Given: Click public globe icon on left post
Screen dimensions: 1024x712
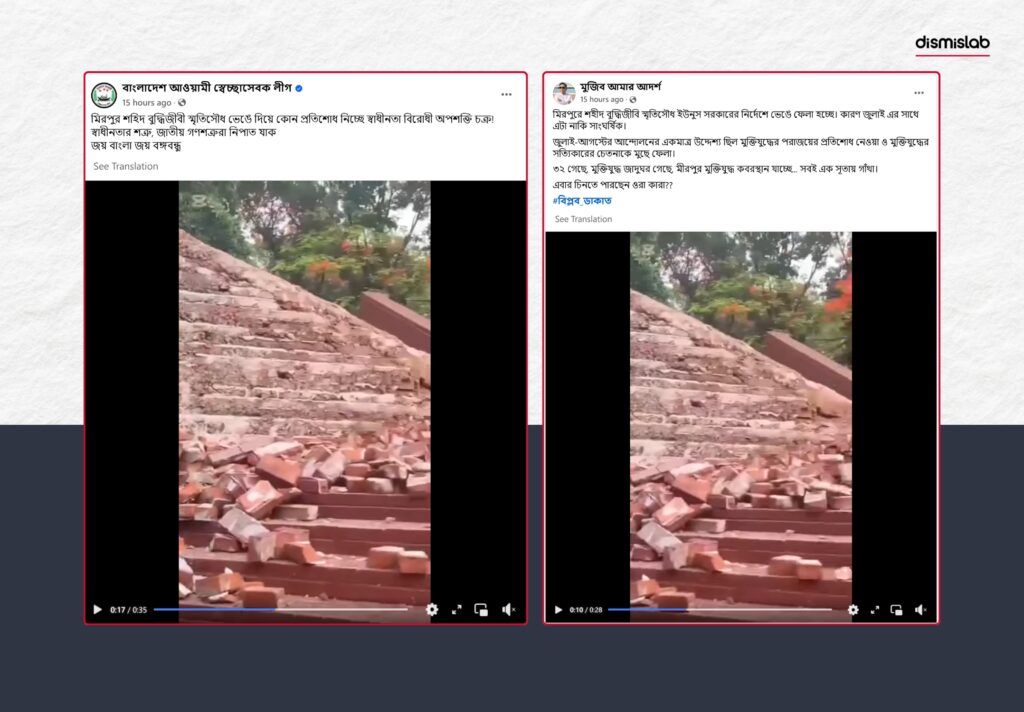Looking at the screenshot, I should point(182,103).
